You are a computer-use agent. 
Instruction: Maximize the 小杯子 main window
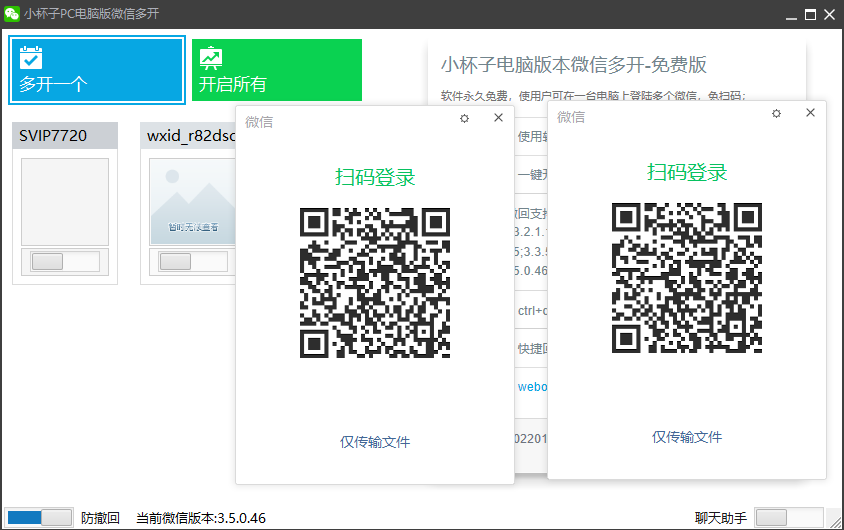point(810,15)
